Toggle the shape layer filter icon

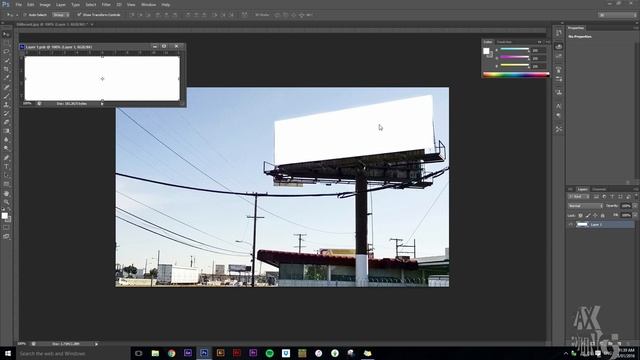pos(620,197)
